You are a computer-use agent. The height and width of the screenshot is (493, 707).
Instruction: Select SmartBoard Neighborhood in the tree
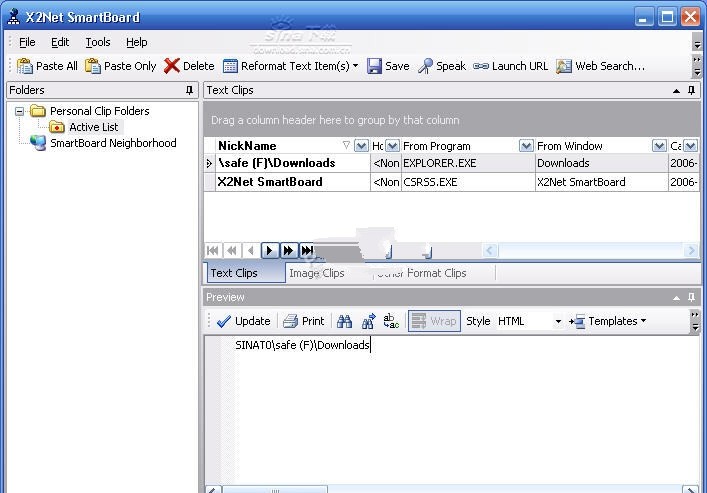[113, 143]
